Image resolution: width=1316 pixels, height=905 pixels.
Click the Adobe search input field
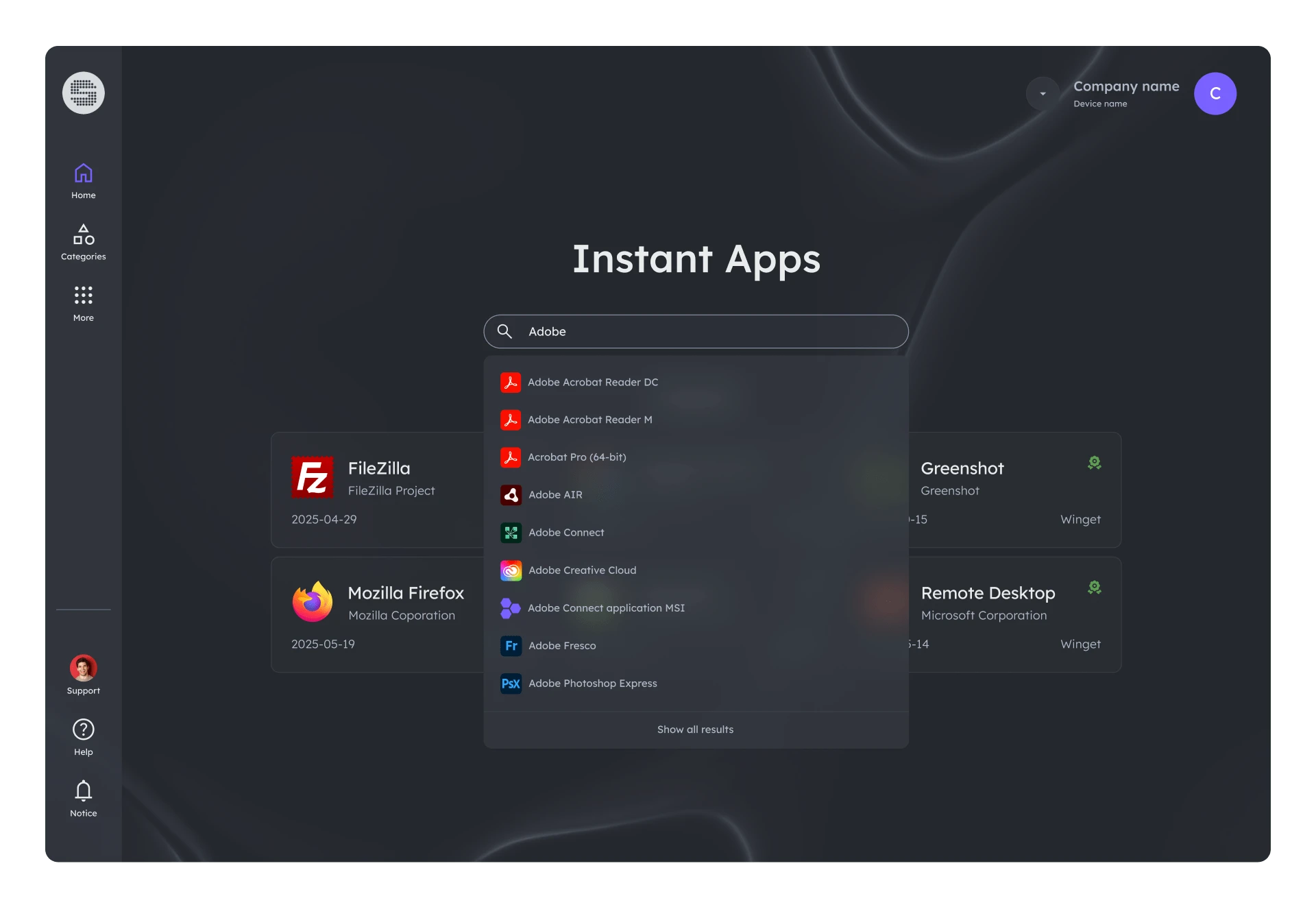click(x=696, y=332)
